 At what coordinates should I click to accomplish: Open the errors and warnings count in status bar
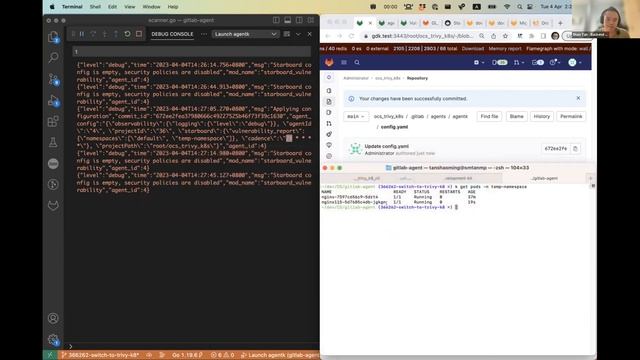(222, 355)
